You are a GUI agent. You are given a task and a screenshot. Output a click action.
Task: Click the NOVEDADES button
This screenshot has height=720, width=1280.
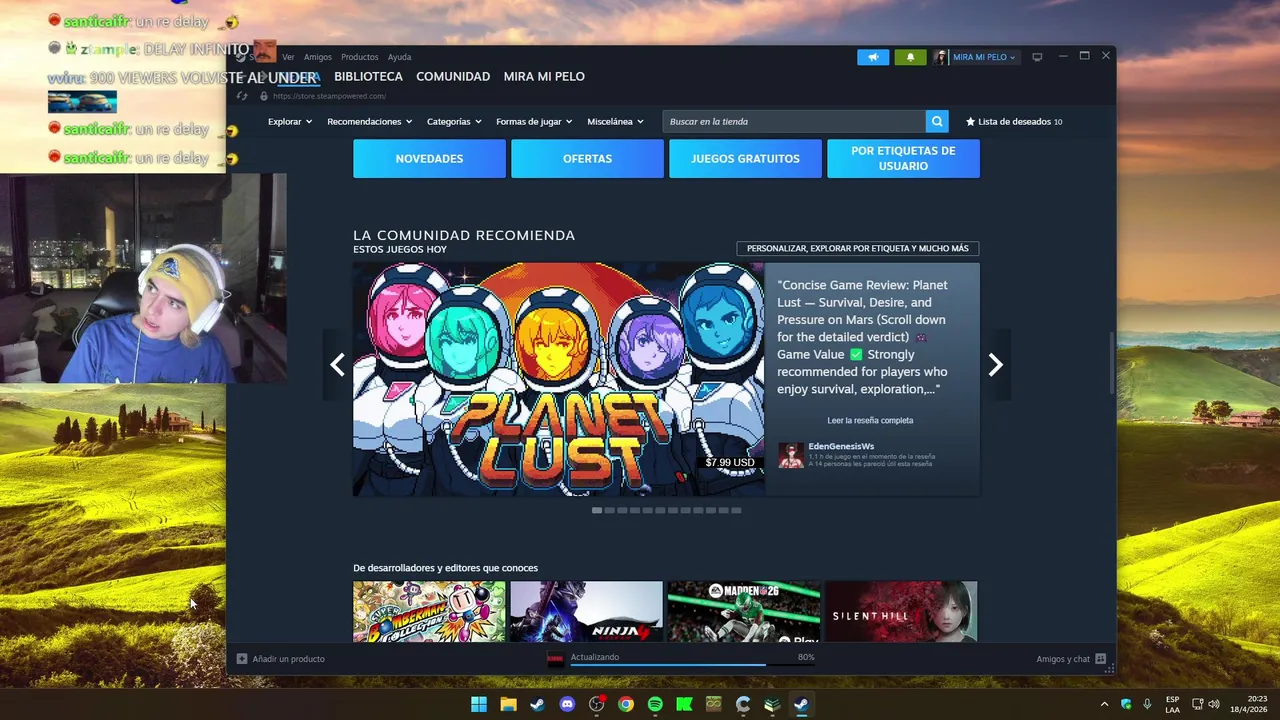click(x=429, y=159)
